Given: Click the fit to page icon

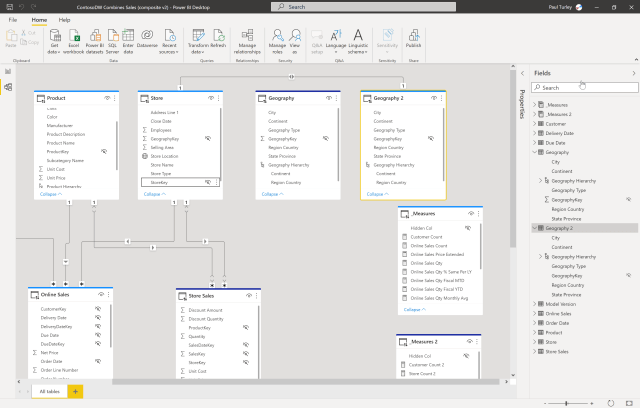Looking at the screenshot, I should tap(629, 403).
